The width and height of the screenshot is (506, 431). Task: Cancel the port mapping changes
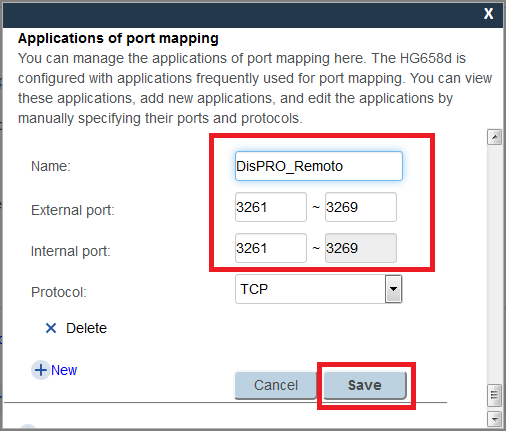(276, 385)
